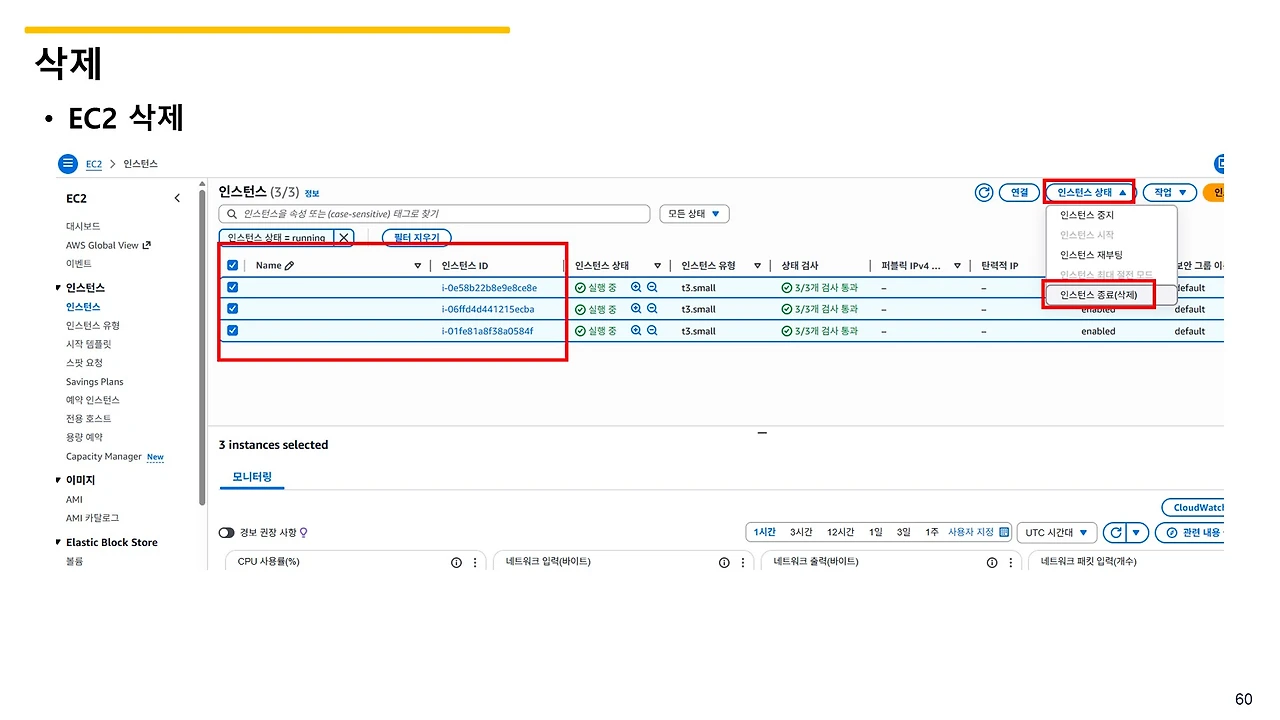The image size is (1280, 720).
Task: Click the info icon on 네트워크 출력(바이트) chart
Action: 992,562
